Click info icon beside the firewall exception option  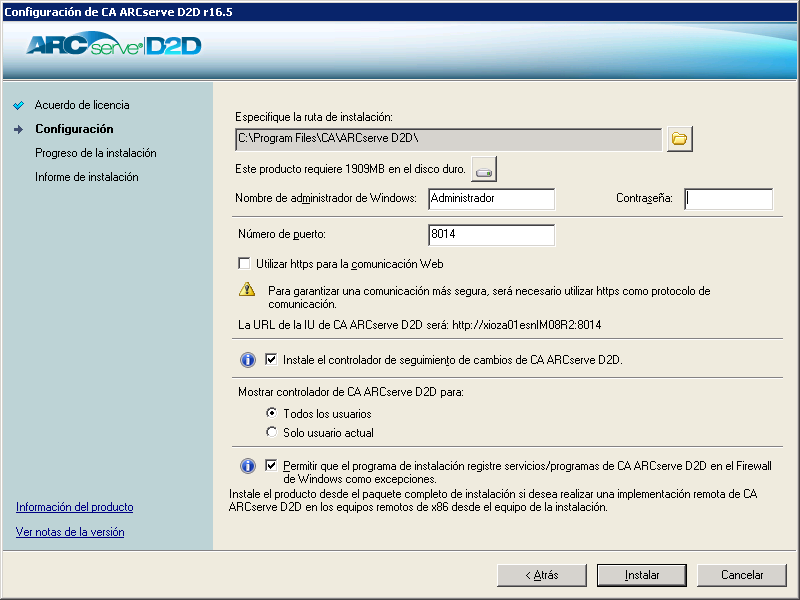tap(246, 466)
